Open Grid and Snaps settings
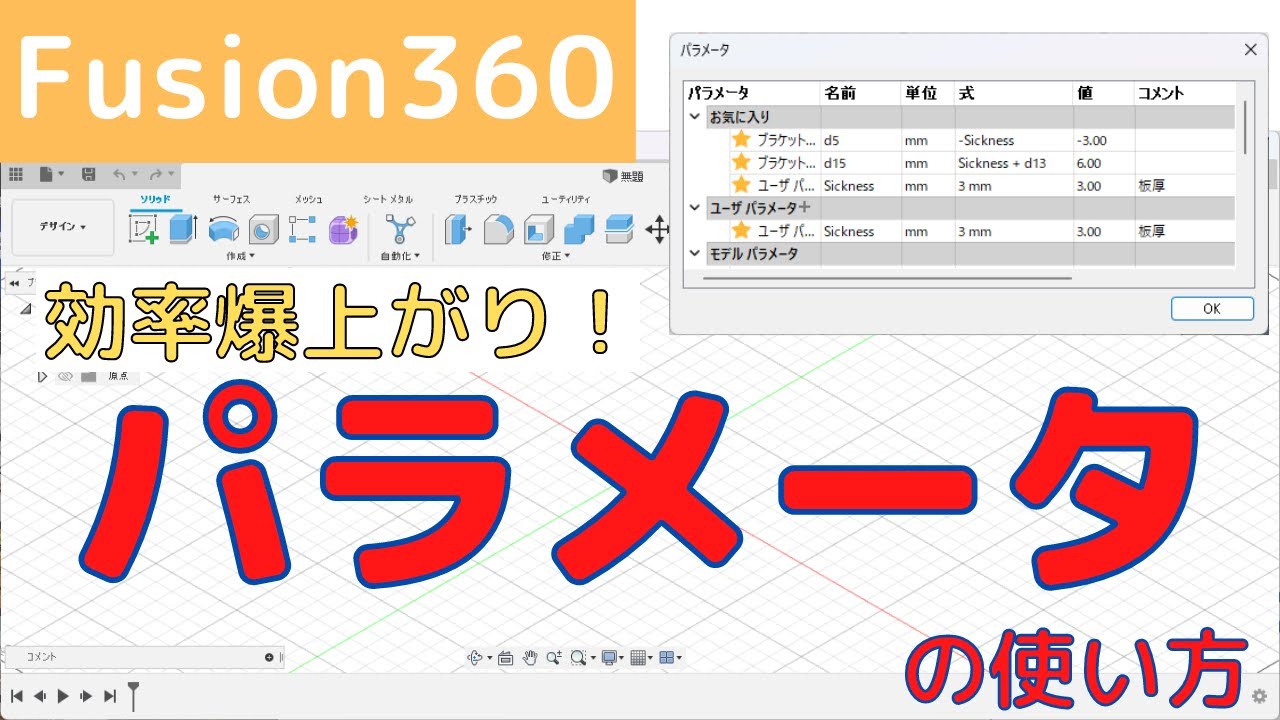This screenshot has width=1280, height=720. (638, 657)
